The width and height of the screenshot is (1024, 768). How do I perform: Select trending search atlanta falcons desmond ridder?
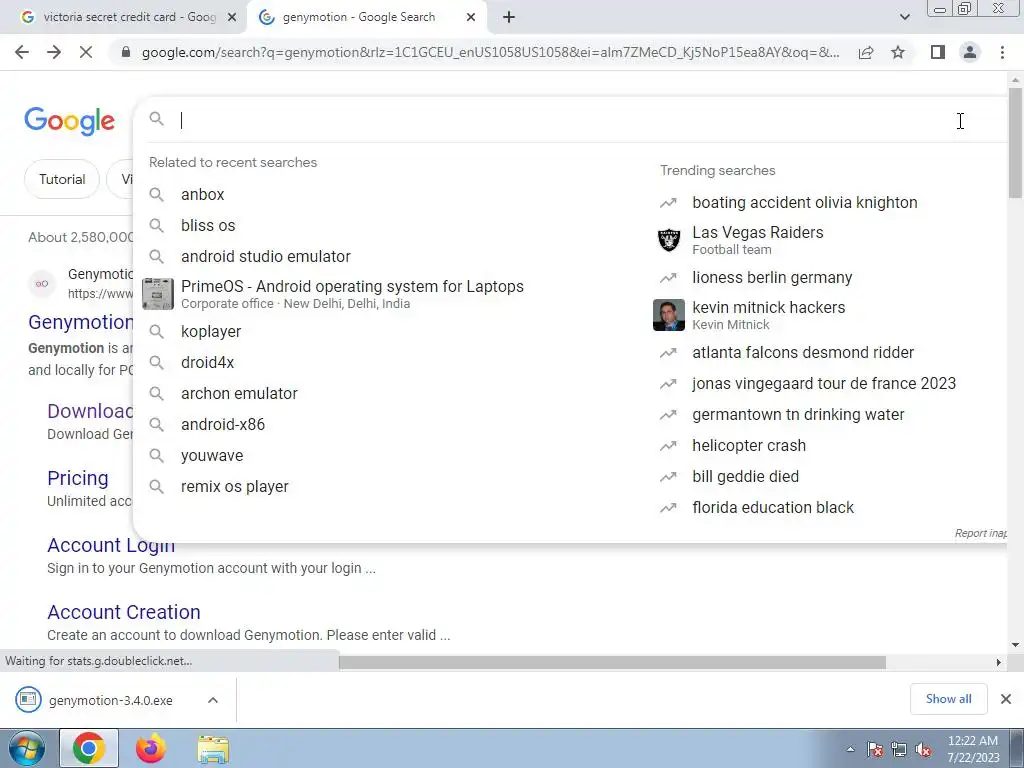(803, 353)
